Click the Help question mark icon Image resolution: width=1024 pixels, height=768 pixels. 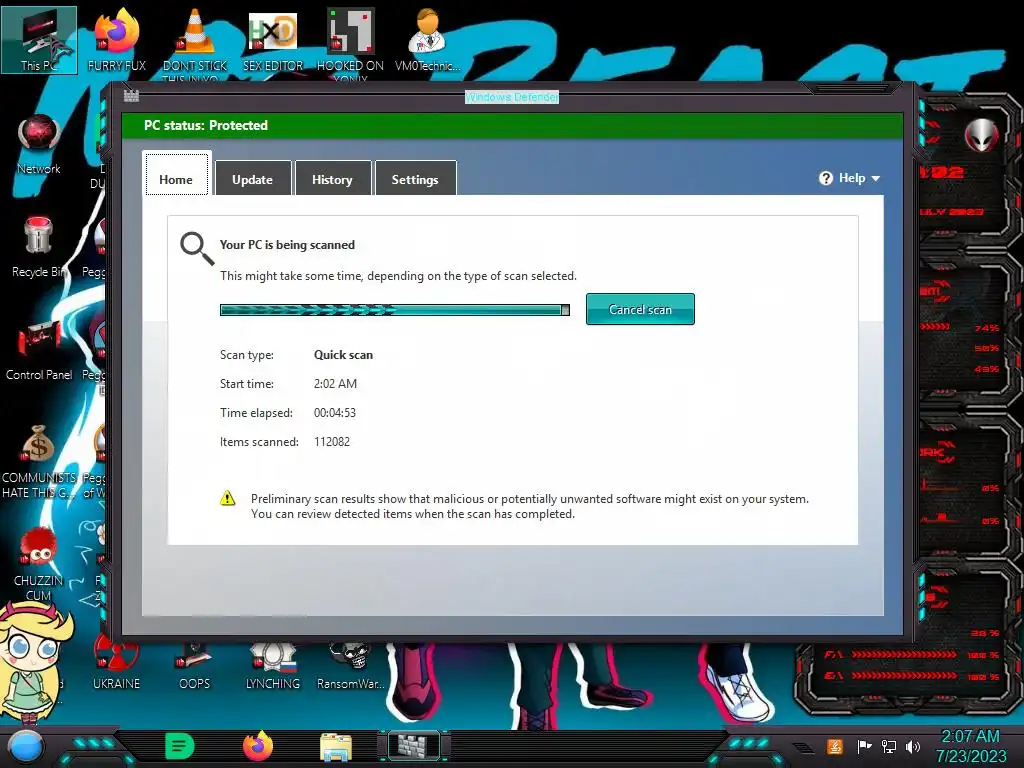click(825, 178)
